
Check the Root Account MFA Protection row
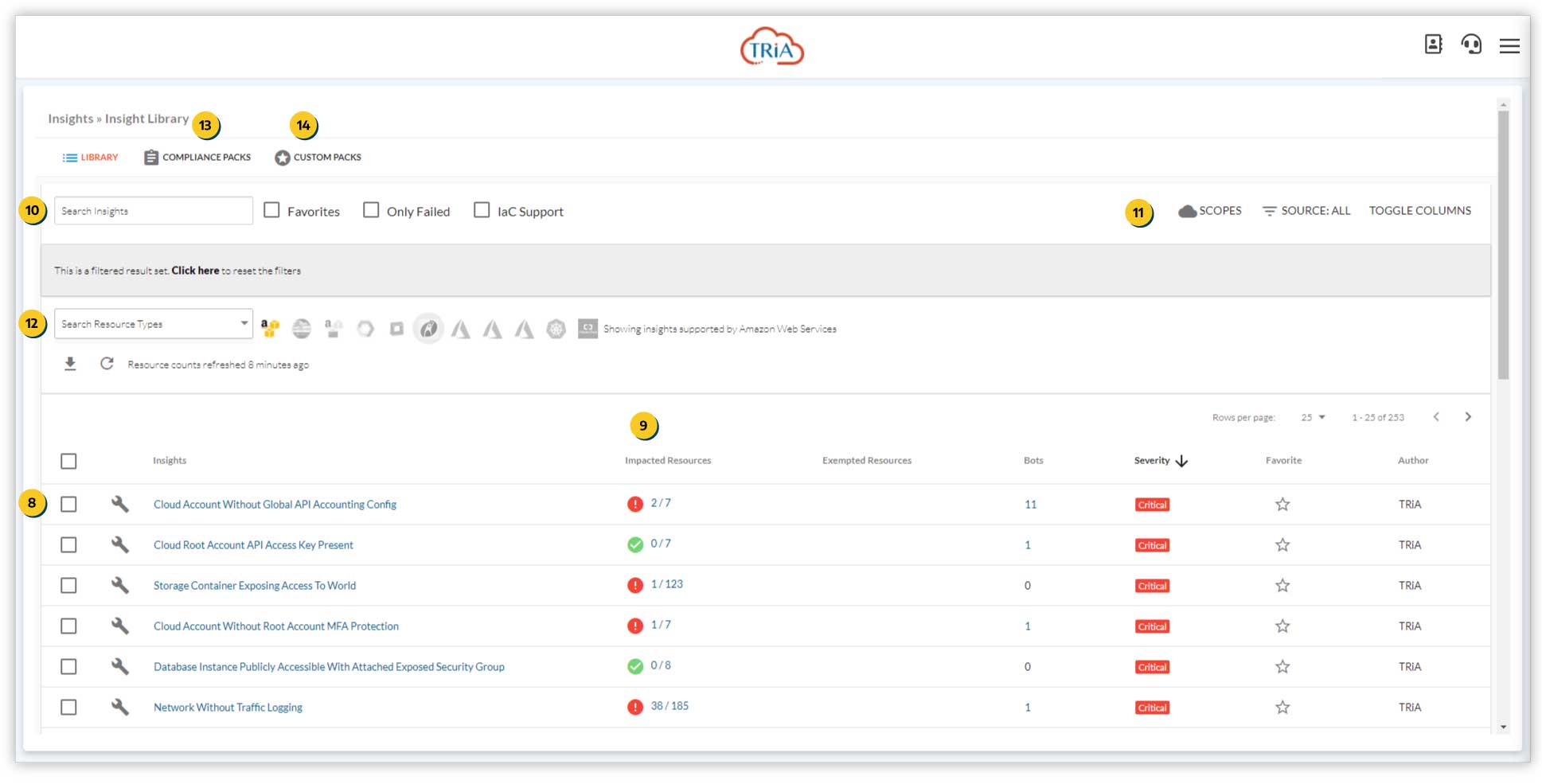click(x=68, y=626)
